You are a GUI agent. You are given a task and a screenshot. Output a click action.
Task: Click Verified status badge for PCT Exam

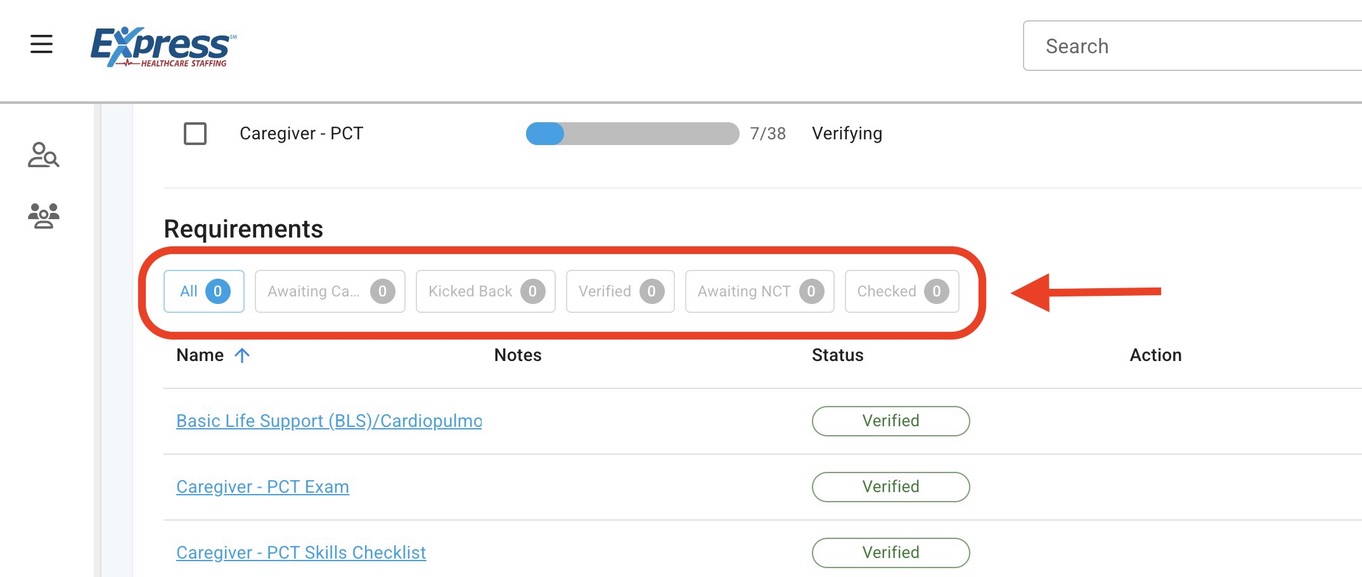tap(890, 487)
